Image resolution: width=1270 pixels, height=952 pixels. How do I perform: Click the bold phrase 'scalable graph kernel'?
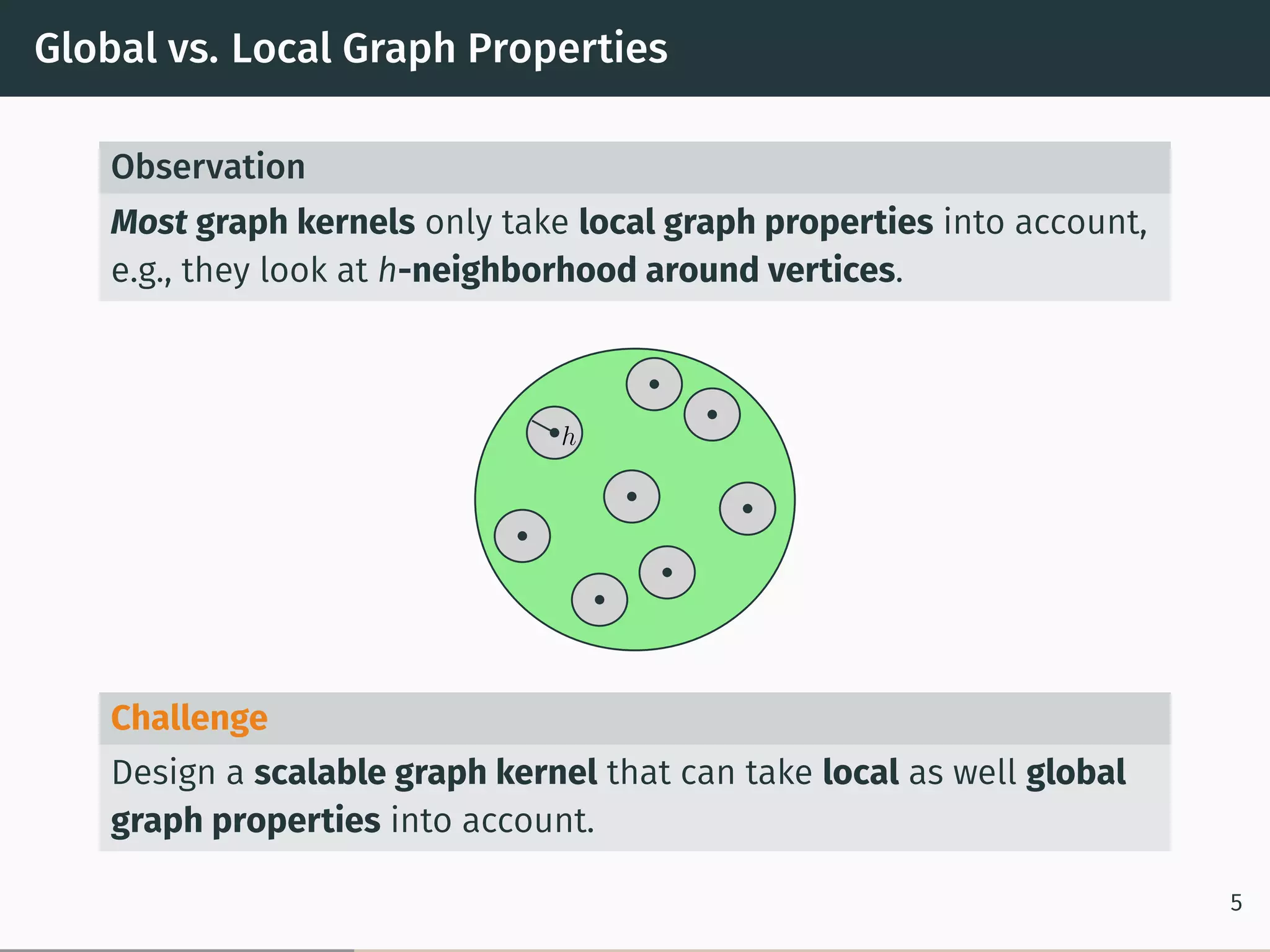coord(425,772)
